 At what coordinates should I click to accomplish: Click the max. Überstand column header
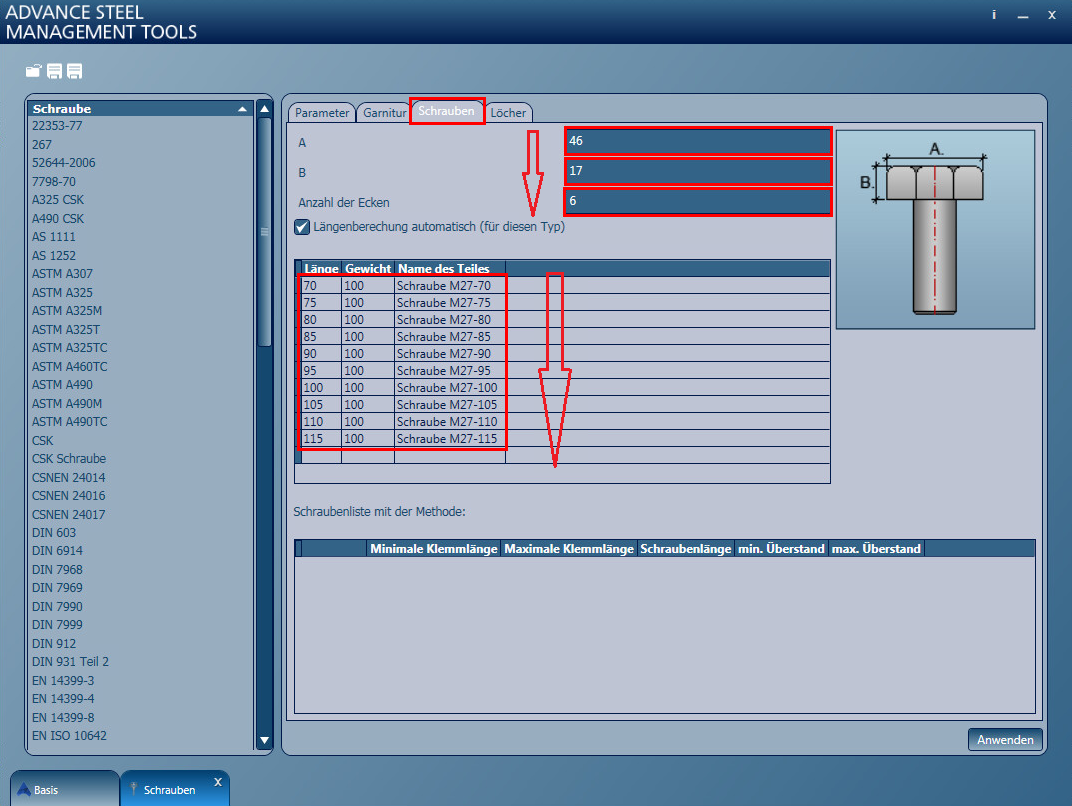pos(876,548)
